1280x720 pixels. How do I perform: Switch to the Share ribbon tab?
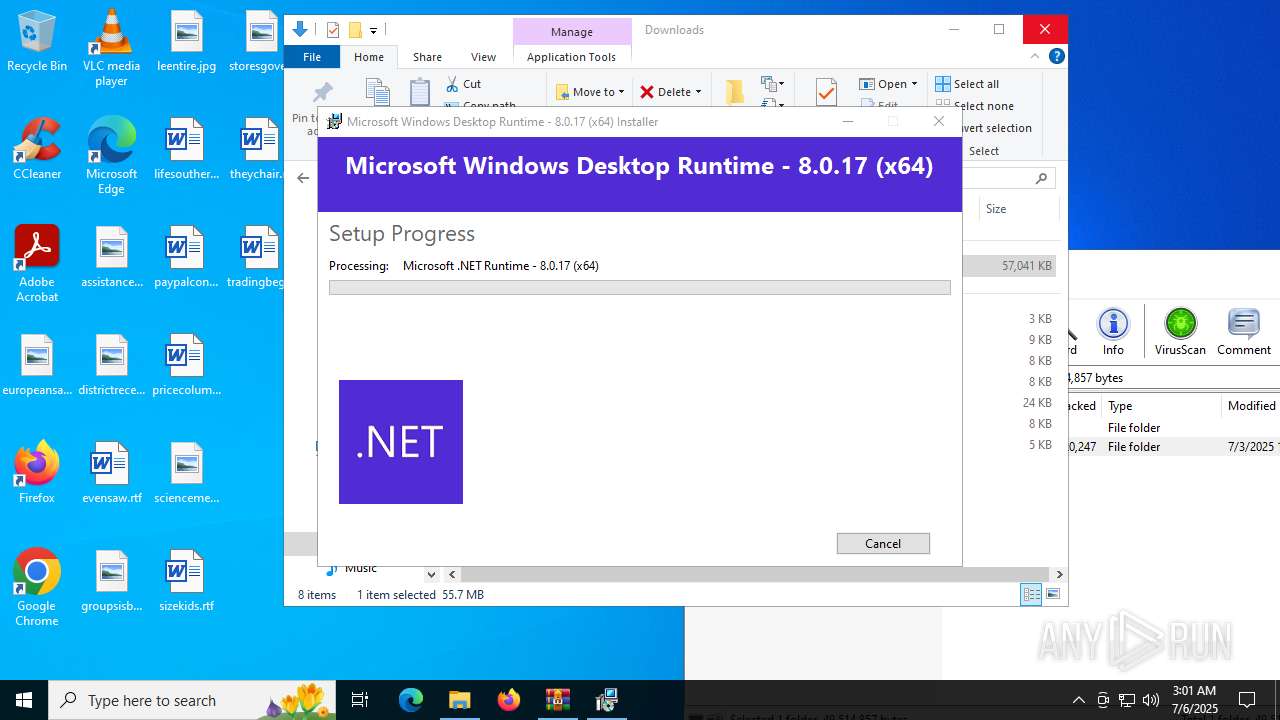427,57
